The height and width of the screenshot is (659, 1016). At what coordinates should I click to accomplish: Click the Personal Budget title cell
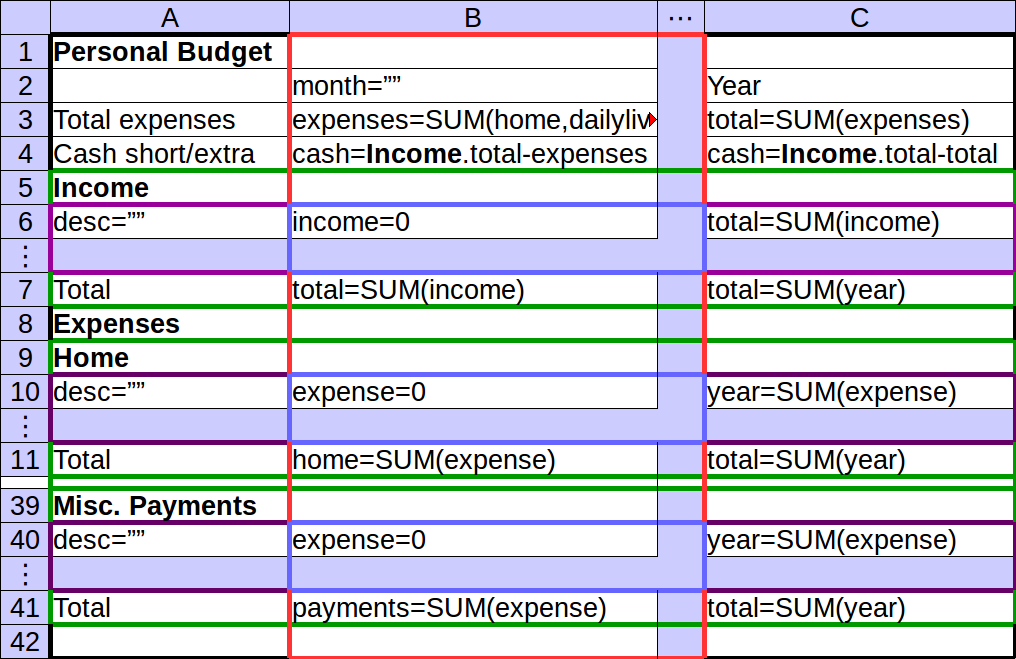coord(169,52)
